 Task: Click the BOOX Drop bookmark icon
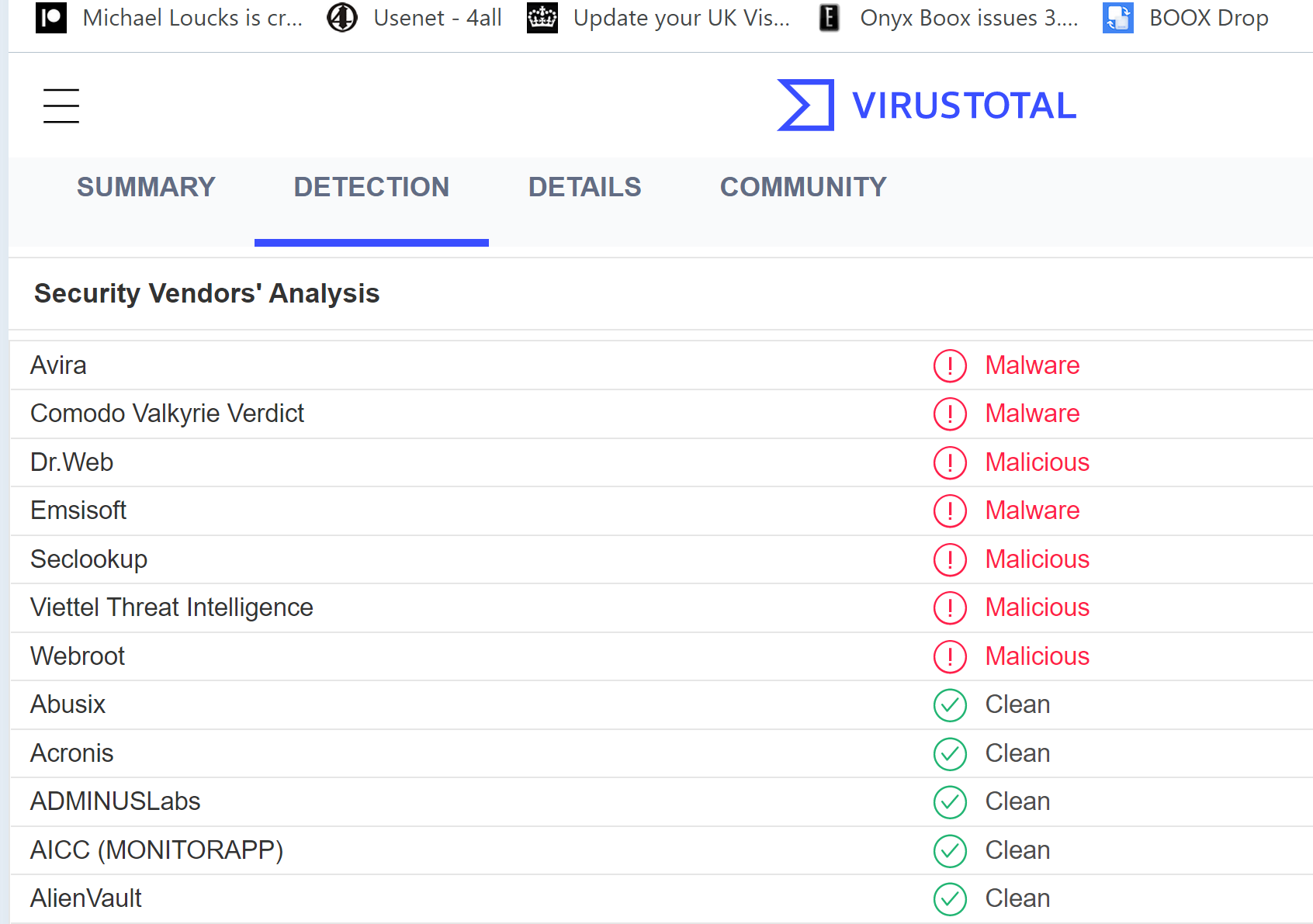point(1117,18)
